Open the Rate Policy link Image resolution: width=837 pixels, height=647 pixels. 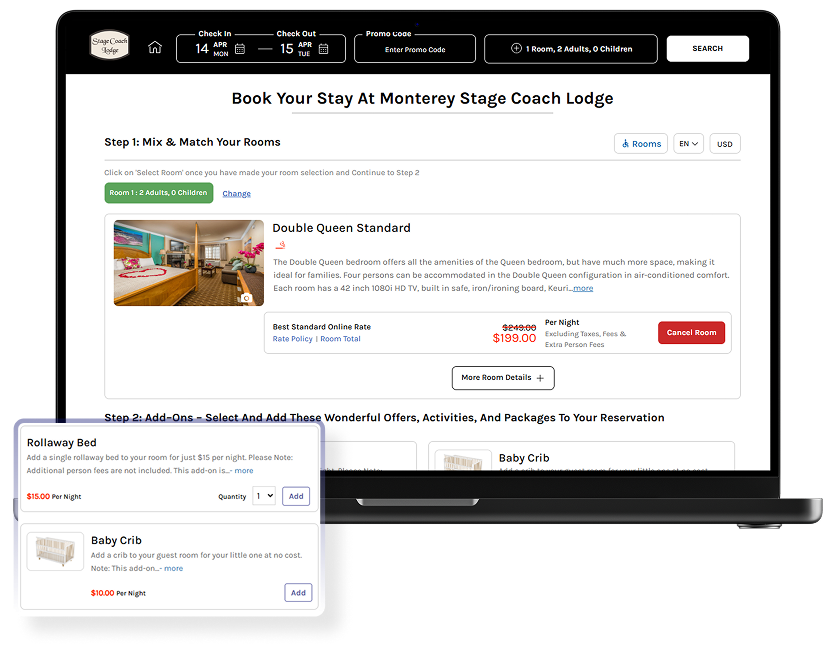(x=293, y=338)
